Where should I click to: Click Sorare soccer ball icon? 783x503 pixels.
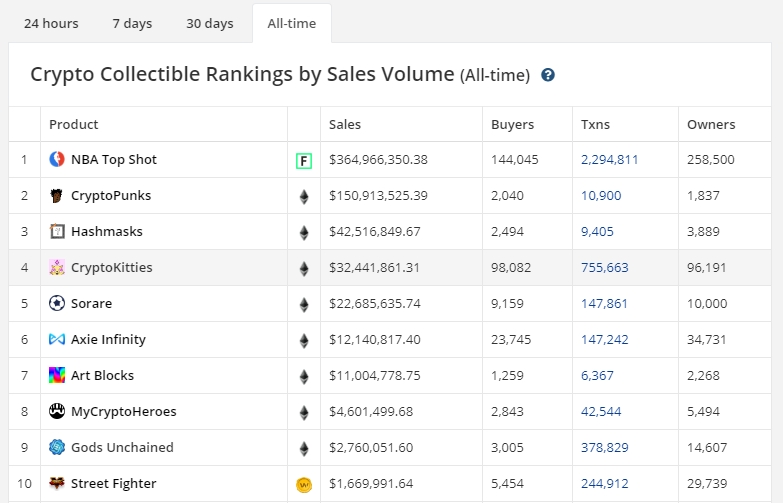point(57,303)
